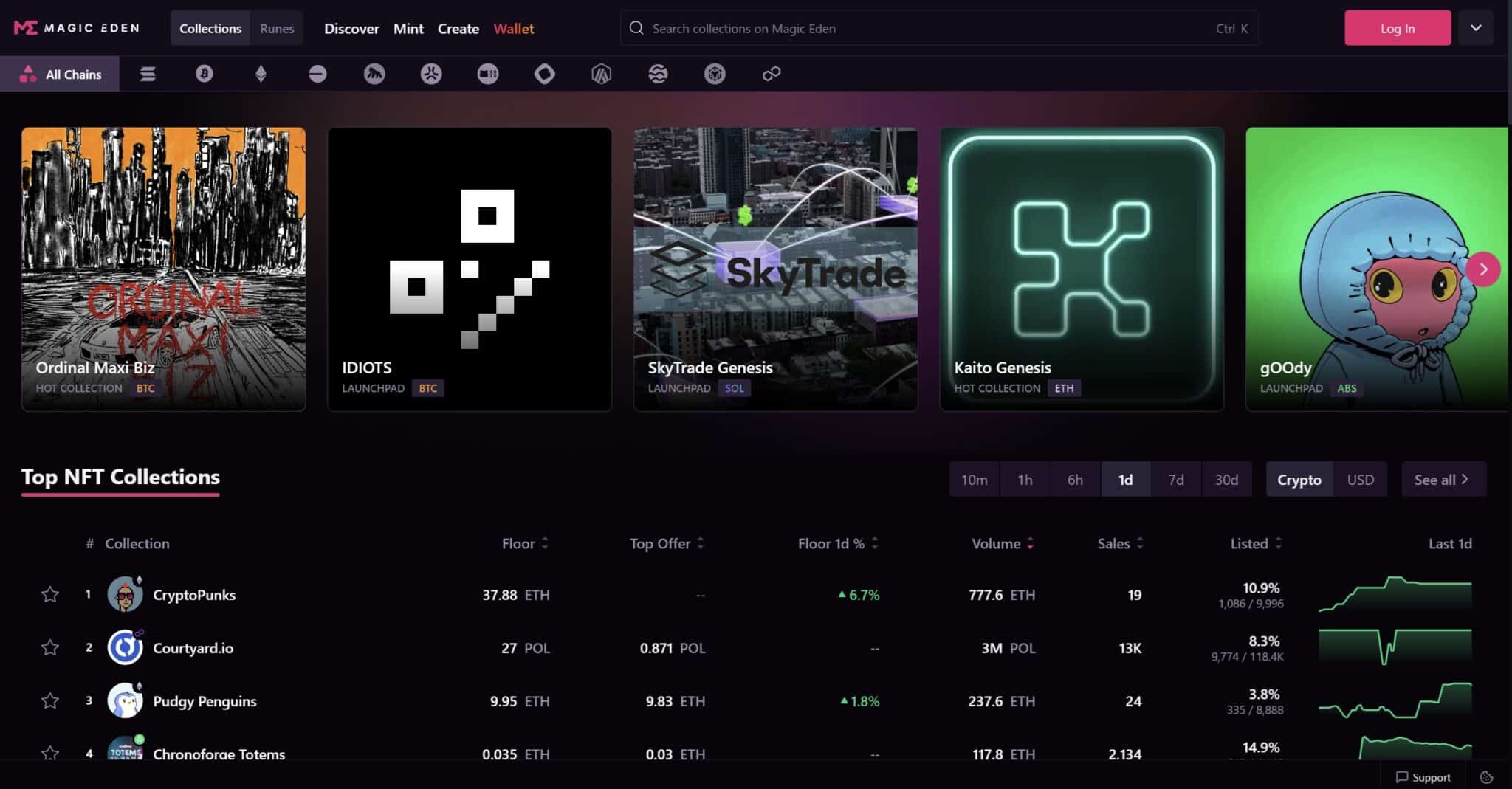The image size is (1512, 789).
Task: Open the dropdown next to Log In
Action: pyautogui.click(x=1477, y=27)
